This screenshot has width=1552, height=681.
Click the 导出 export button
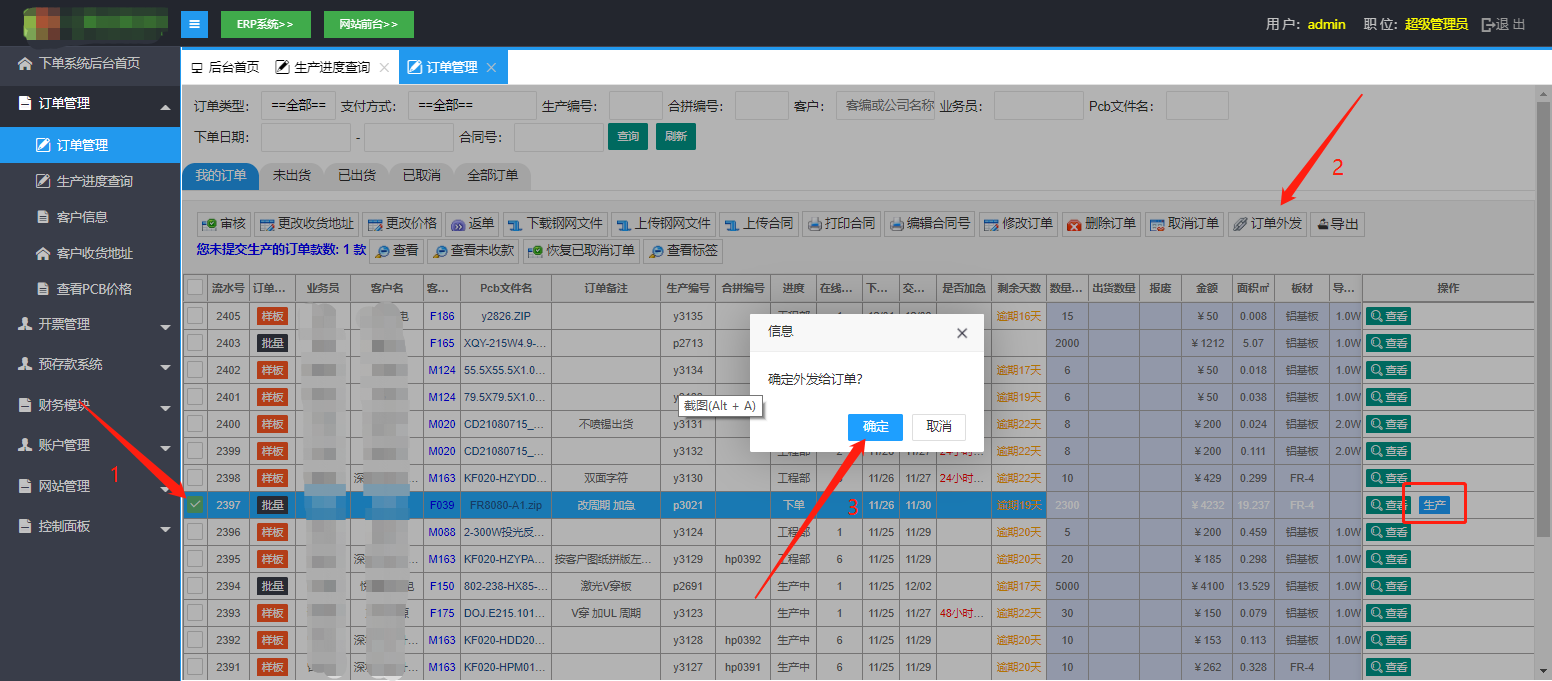[x=1336, y=224]
